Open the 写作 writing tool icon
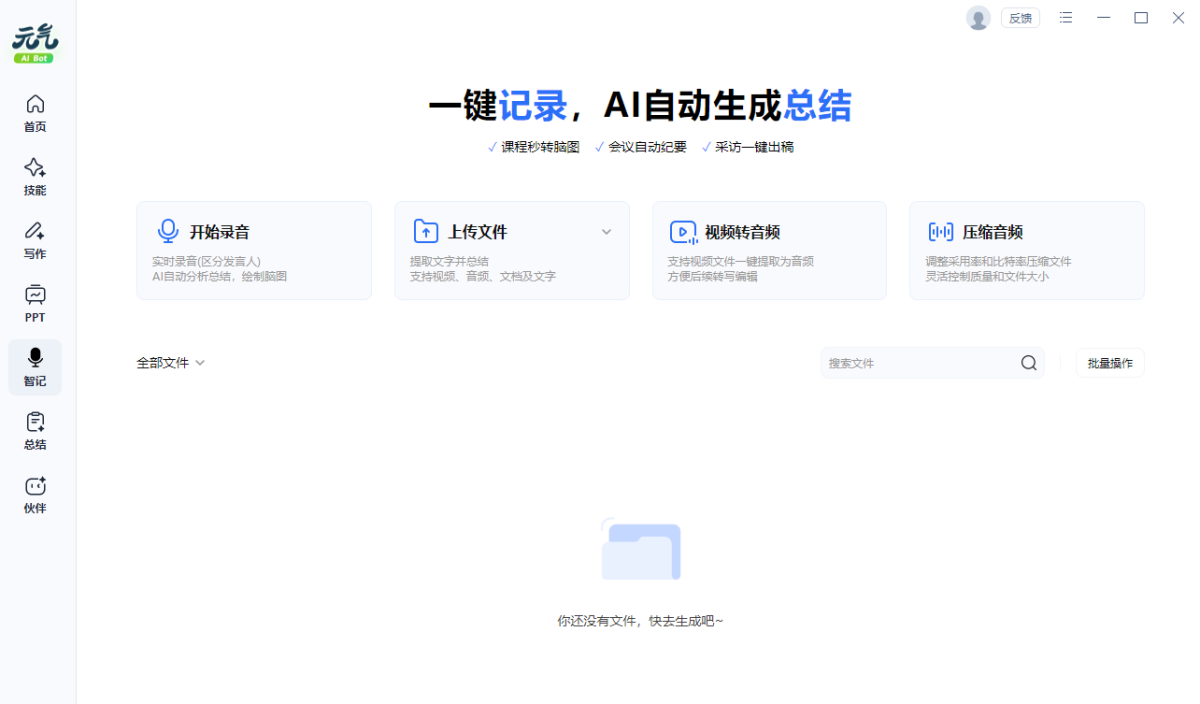 tap(35, 240)
